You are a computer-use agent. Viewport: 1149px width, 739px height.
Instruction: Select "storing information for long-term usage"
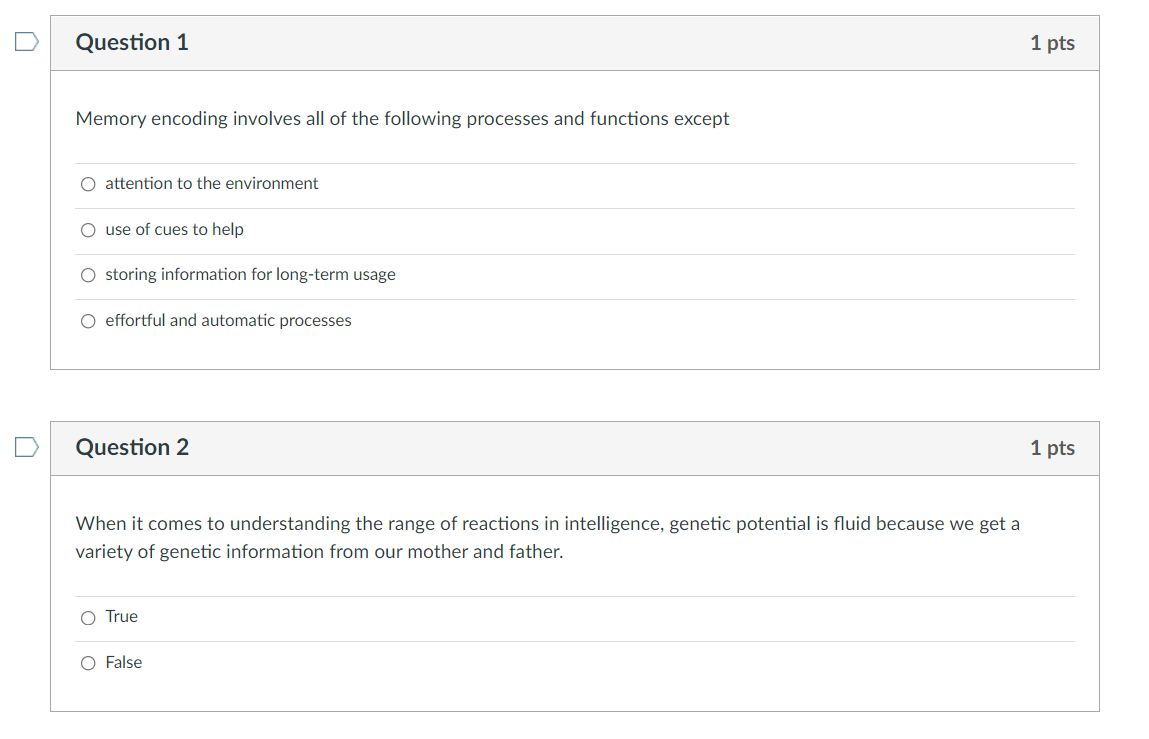[88, 275]
